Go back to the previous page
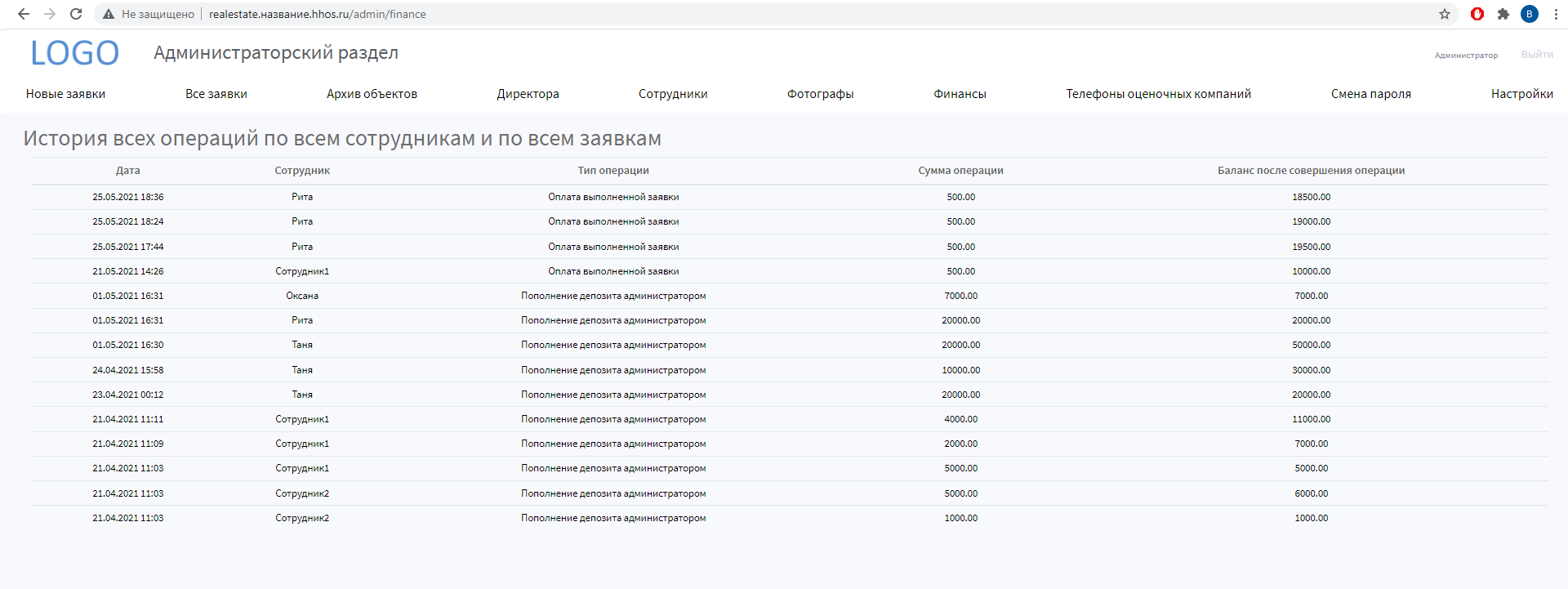Viewport: 1568px width, 589px height. [24, 14]
